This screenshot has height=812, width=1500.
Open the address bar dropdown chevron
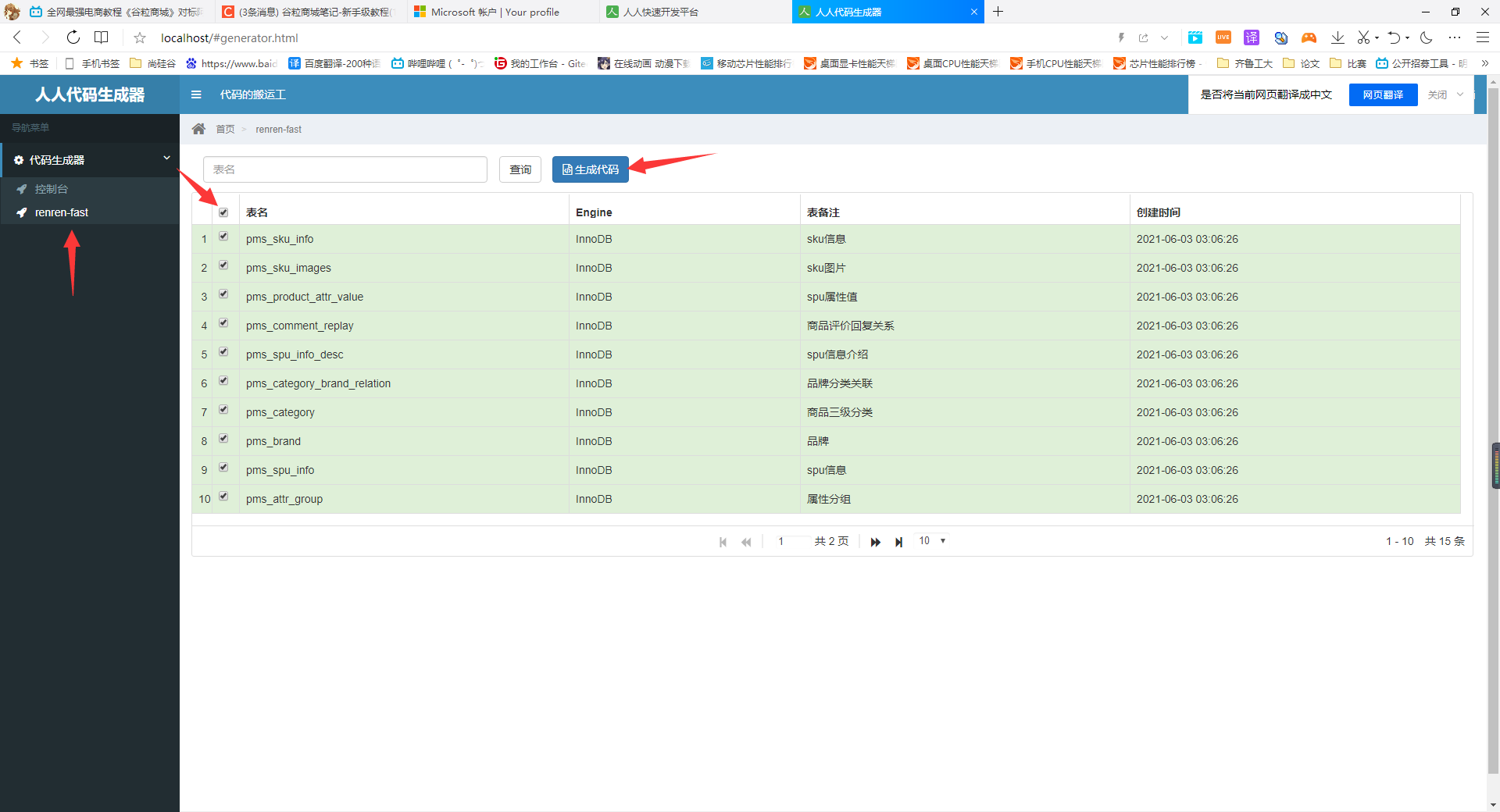1164,37
